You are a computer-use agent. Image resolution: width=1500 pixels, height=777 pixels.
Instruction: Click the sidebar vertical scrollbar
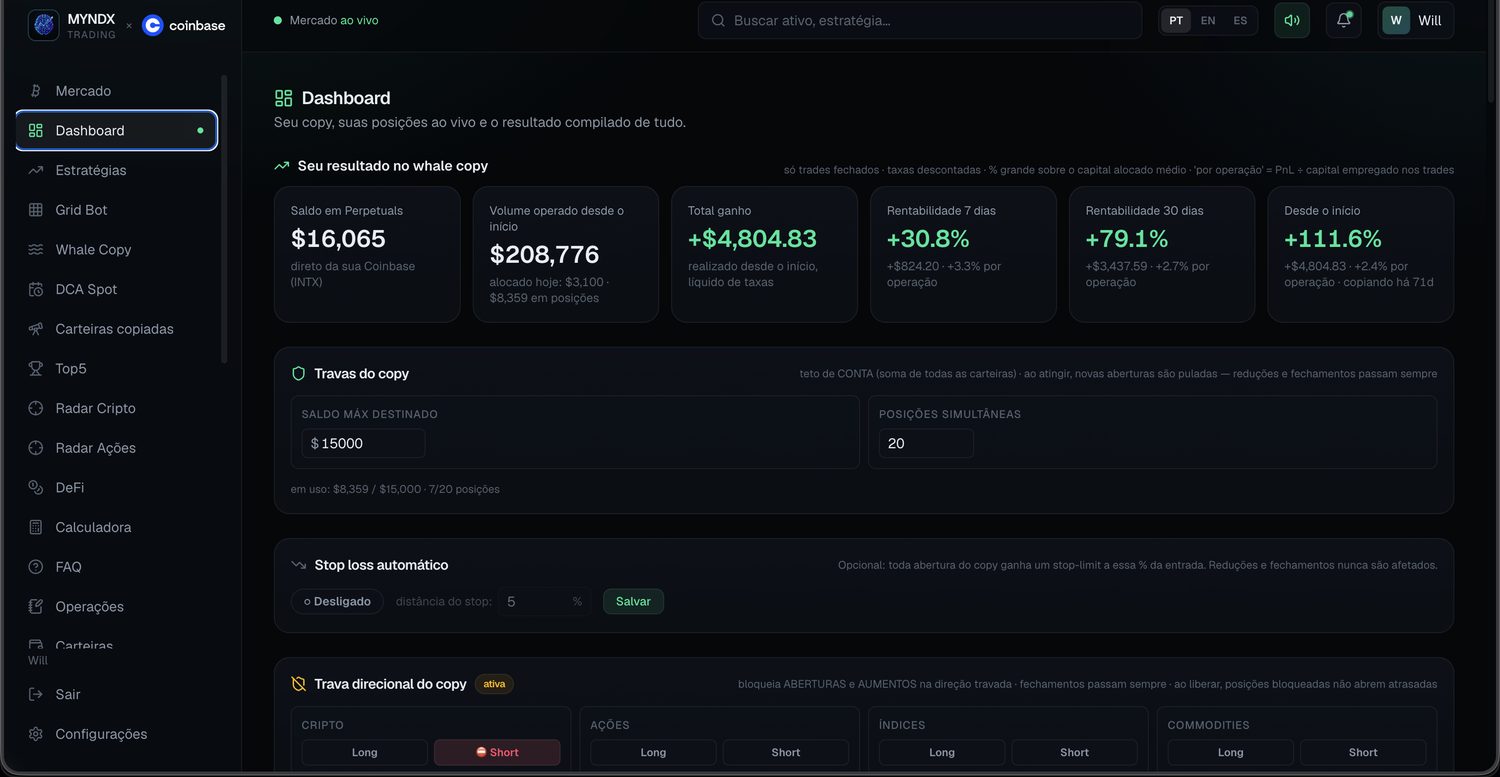coord(224,220)
